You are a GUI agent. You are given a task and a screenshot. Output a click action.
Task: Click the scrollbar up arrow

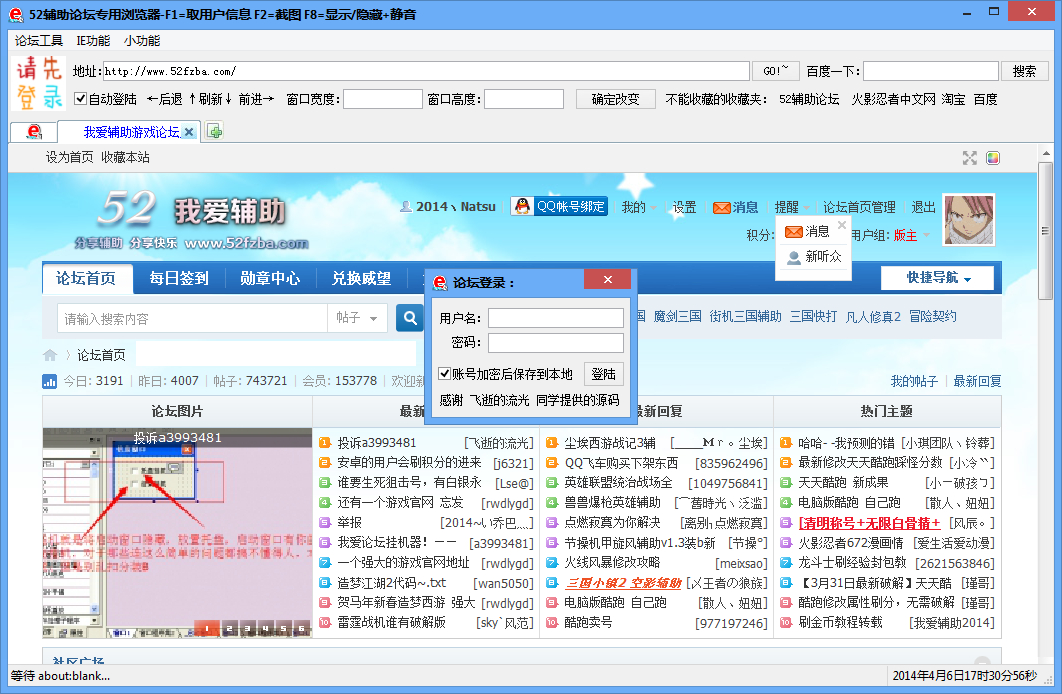point(1046,153)
